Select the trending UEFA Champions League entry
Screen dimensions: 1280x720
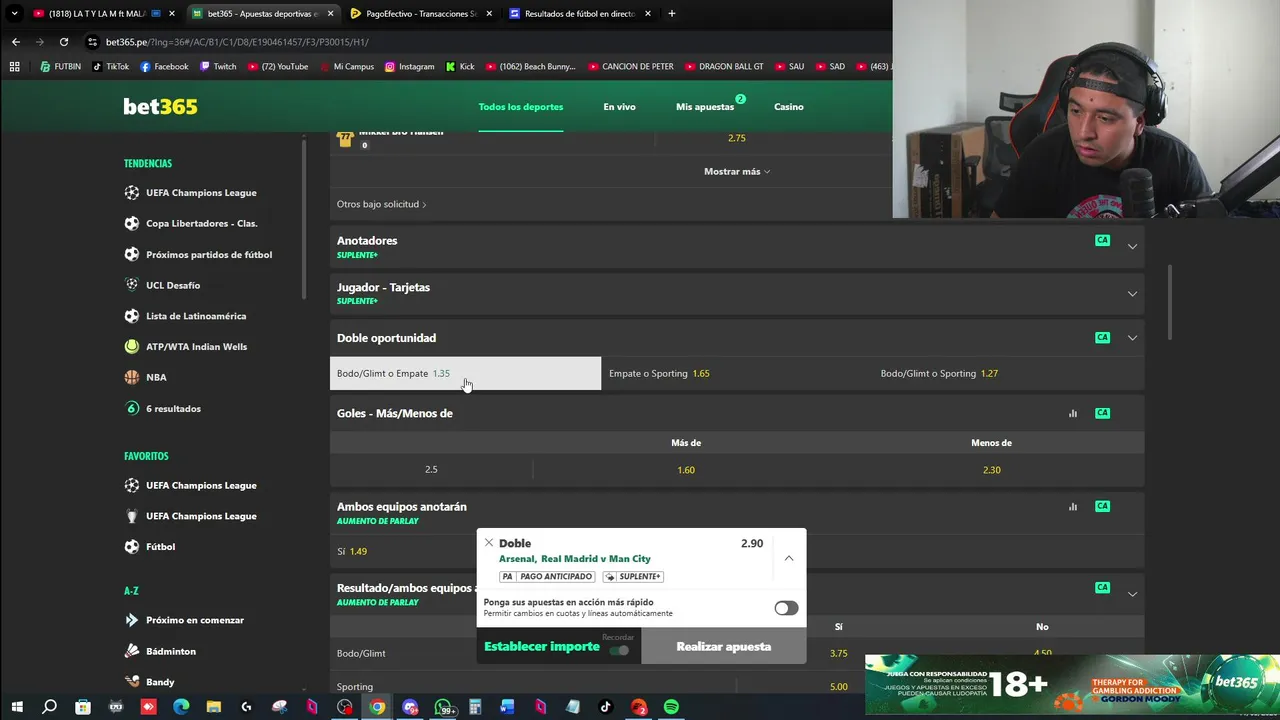tap(200, 193)
